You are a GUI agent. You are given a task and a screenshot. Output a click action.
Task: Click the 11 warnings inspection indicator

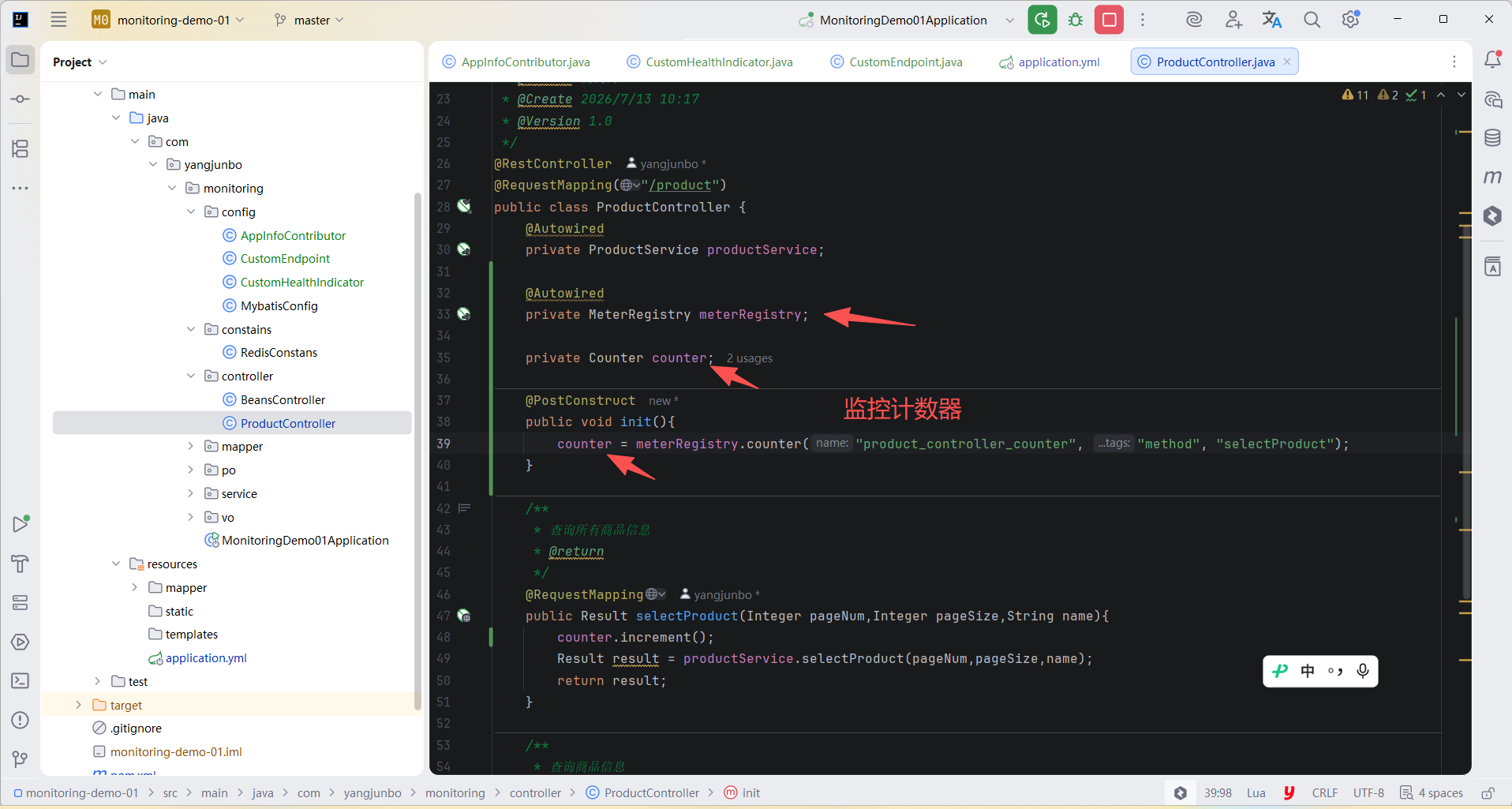click(x=1356, y=95)
